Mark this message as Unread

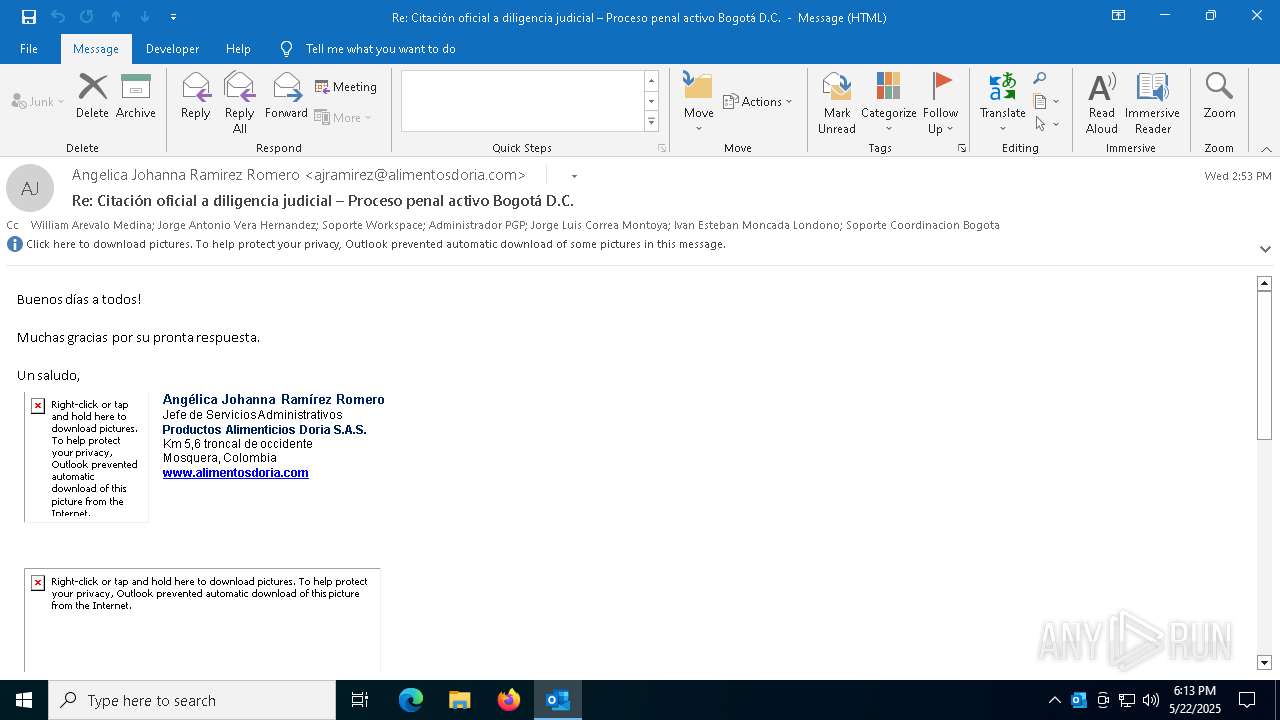tap(836, 102)
